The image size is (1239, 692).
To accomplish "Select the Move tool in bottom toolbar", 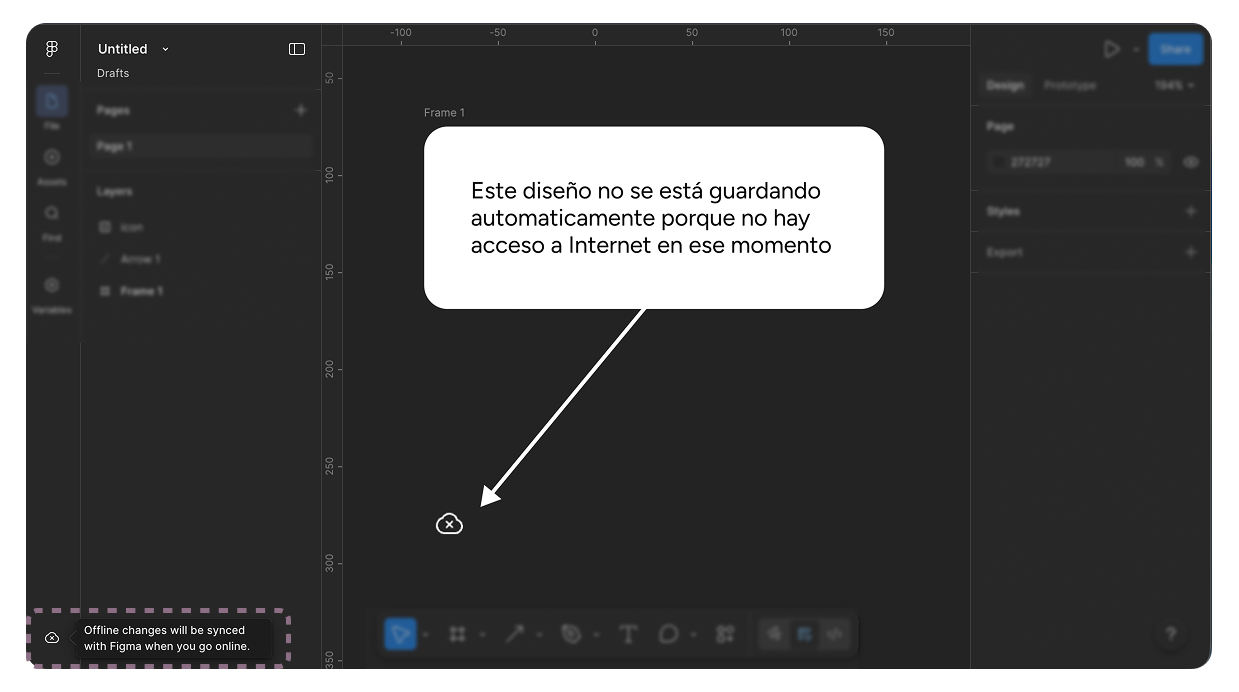I will [400, 634].
